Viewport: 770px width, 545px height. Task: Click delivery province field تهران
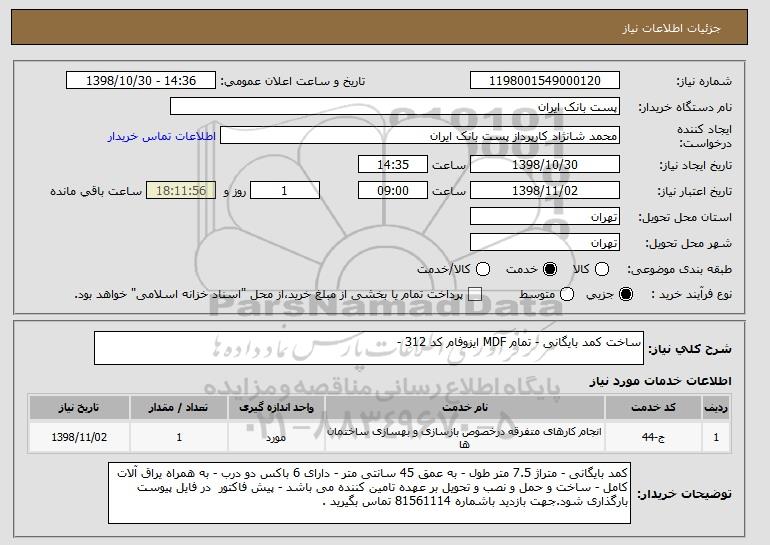pyautogui.click(x=545, y=217)
